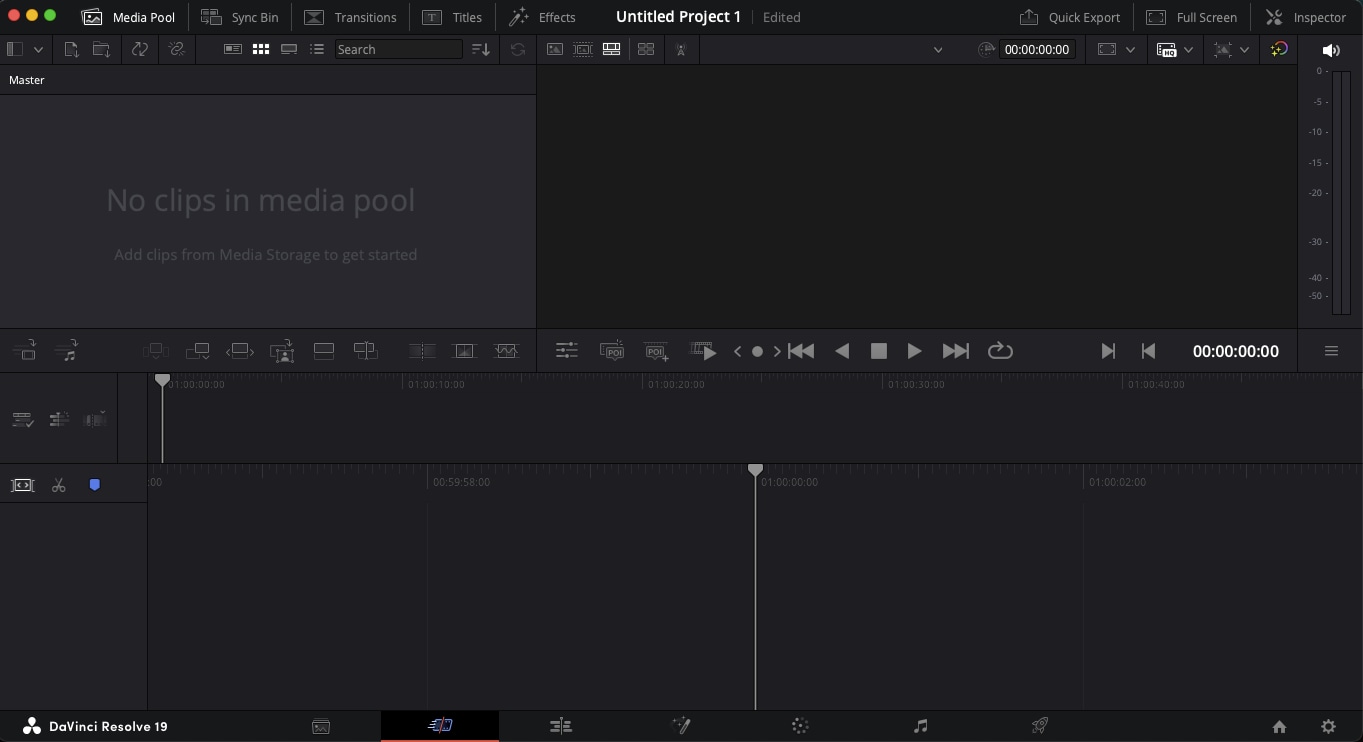
Task: Jump to the previous clip
Action: pos(801,351)
